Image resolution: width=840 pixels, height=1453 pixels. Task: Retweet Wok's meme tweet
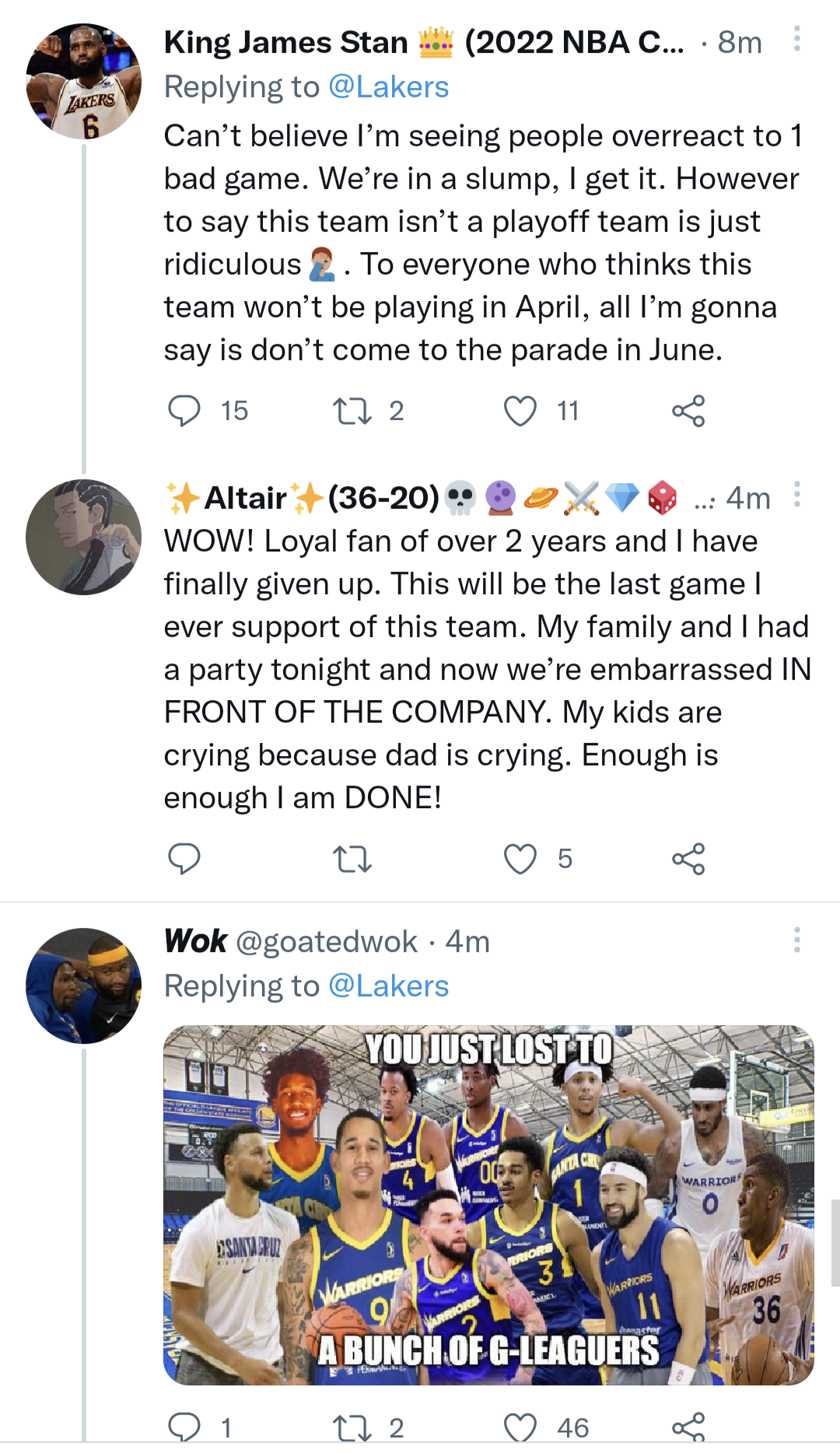coord(352,1428)
